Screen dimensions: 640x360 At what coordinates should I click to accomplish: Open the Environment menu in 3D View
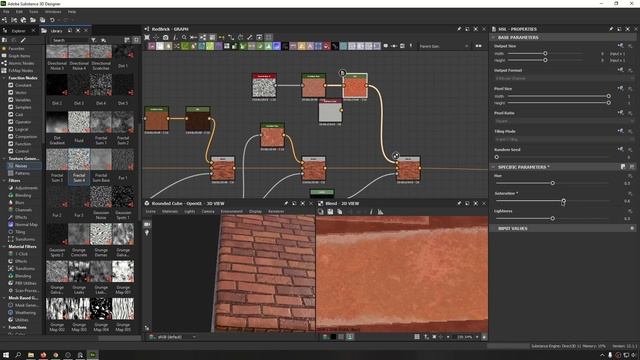tap(232, 211)
